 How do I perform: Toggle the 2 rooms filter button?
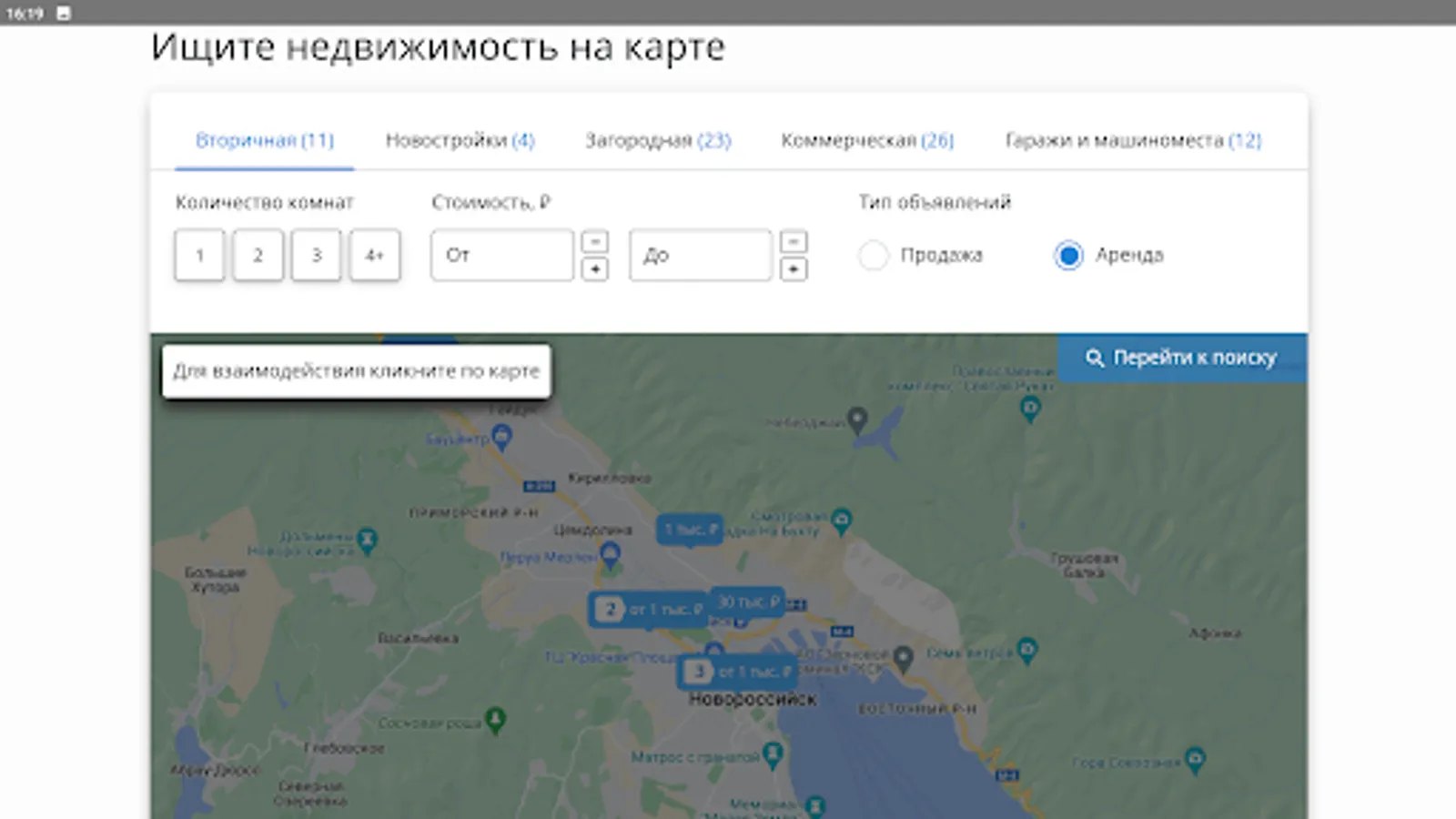pyautogui.click(x=258, y=255)
